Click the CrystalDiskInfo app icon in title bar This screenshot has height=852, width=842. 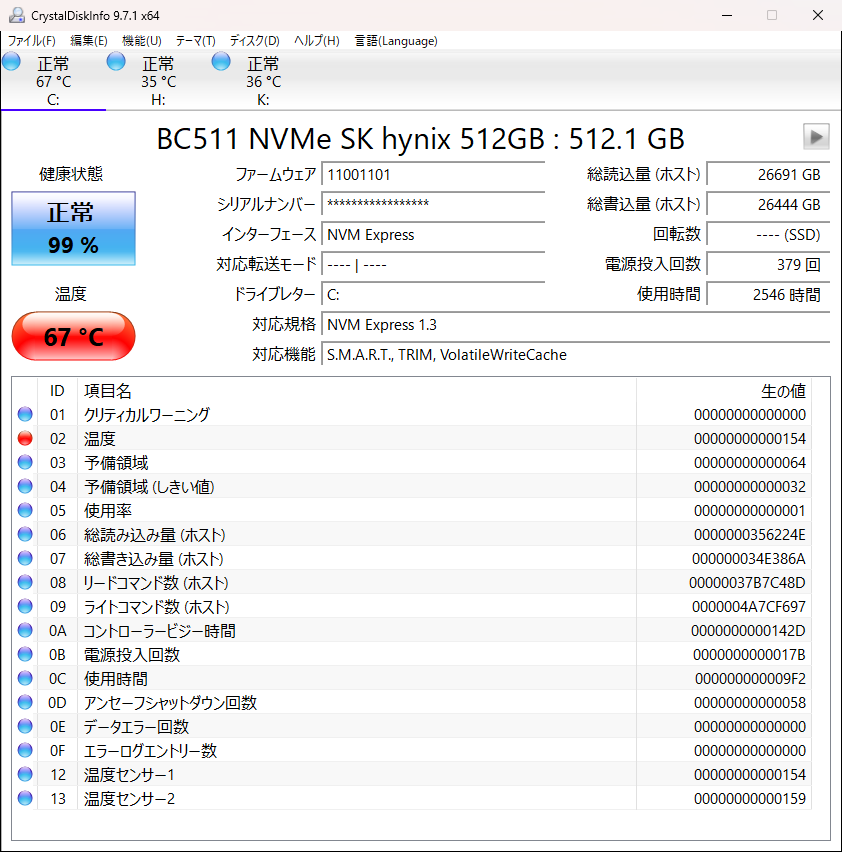(16, 15)
